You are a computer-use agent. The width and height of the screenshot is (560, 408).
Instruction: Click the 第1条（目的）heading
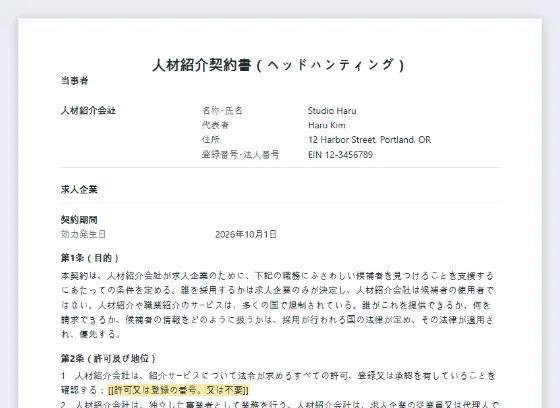tap(90, 258)
